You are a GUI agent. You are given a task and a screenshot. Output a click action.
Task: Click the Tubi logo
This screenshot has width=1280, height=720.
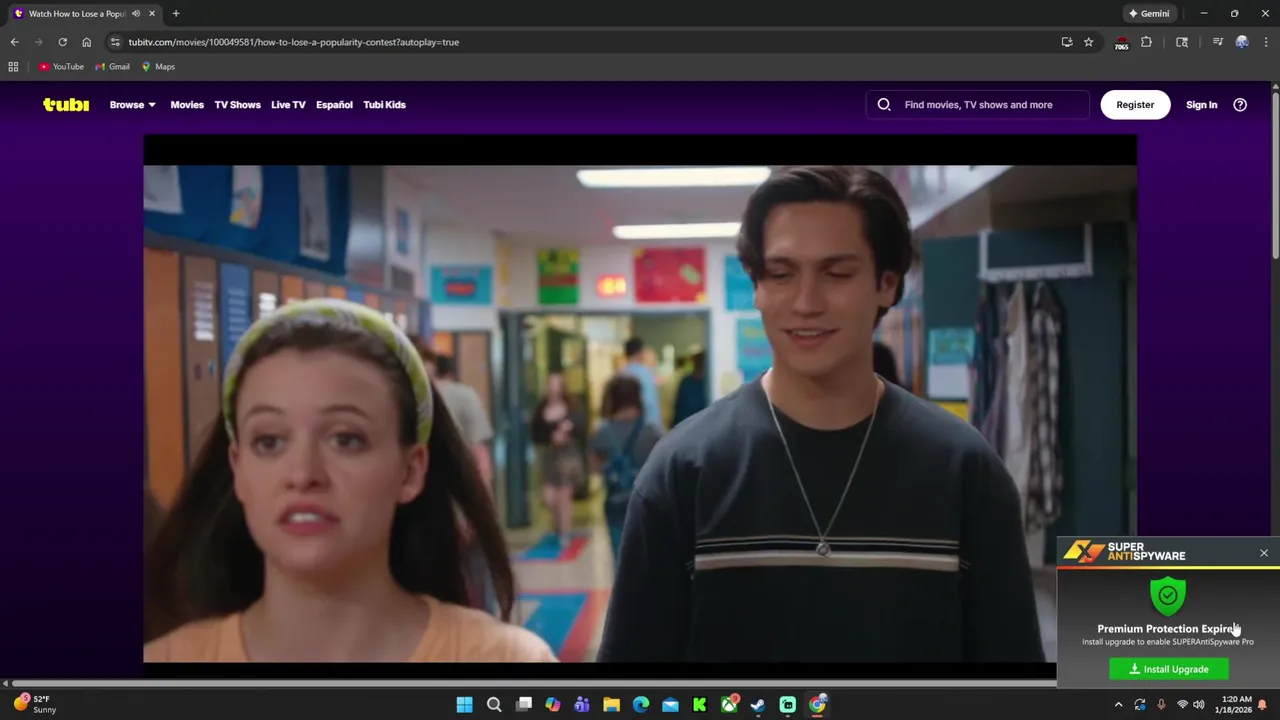66,104
